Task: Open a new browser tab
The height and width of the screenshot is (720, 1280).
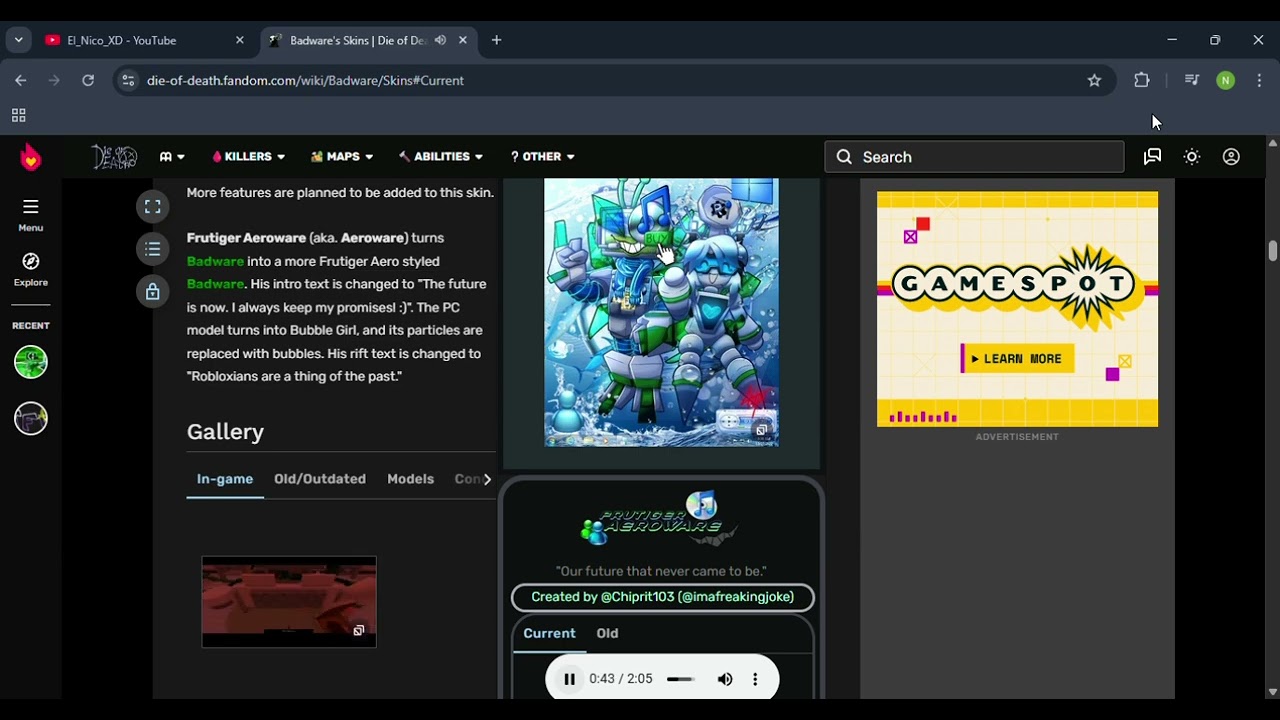Action: (496, 40)
